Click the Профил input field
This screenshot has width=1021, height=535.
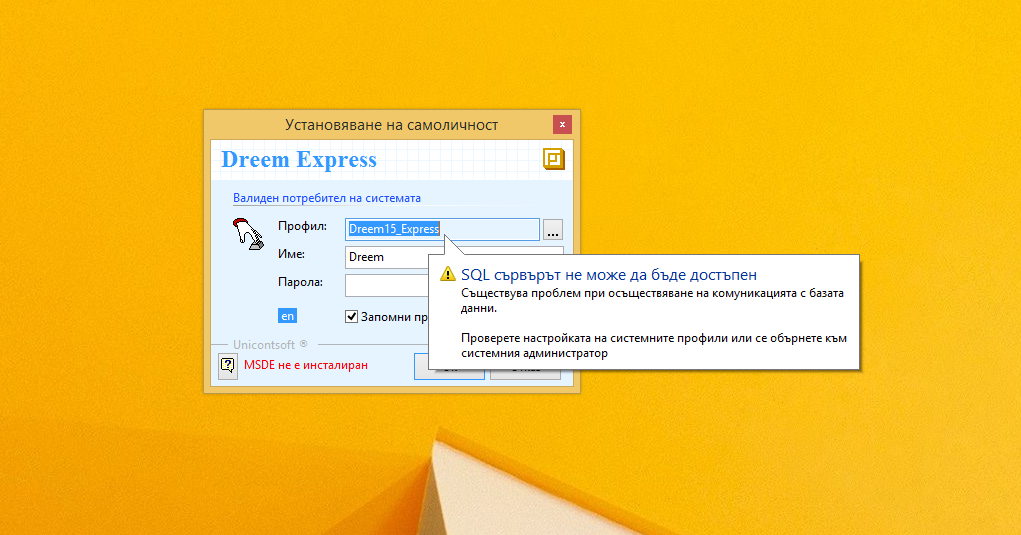(442, 229)
